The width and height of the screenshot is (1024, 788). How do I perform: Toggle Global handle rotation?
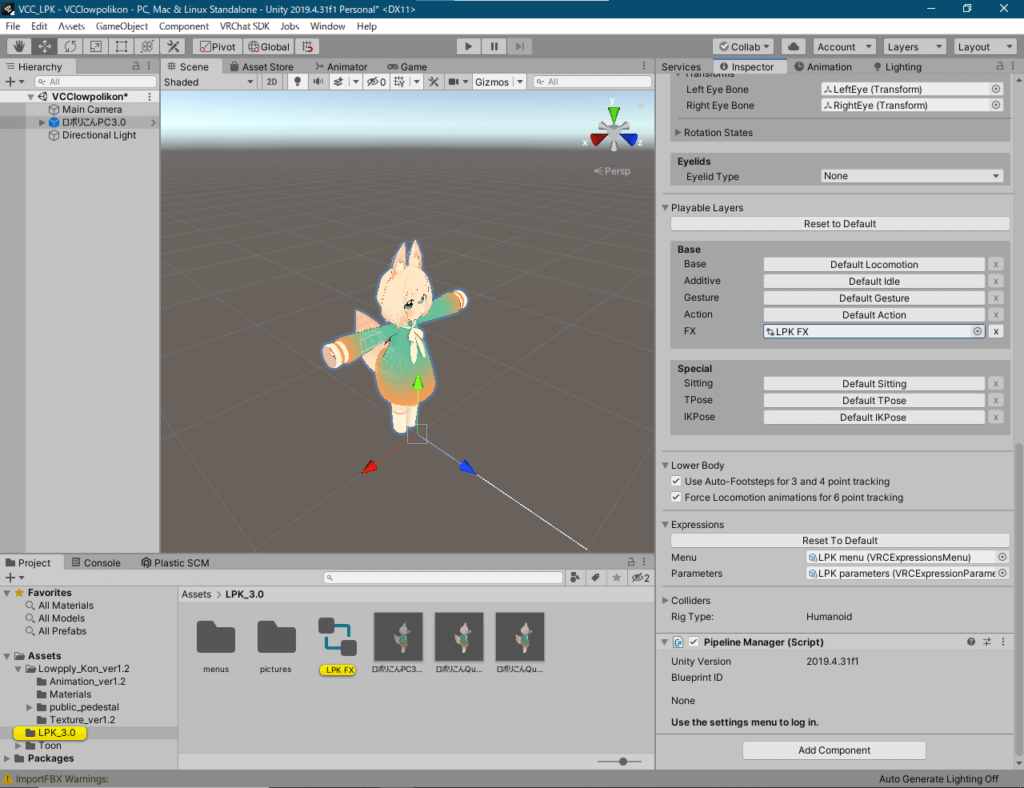click(x=268, y=46)
